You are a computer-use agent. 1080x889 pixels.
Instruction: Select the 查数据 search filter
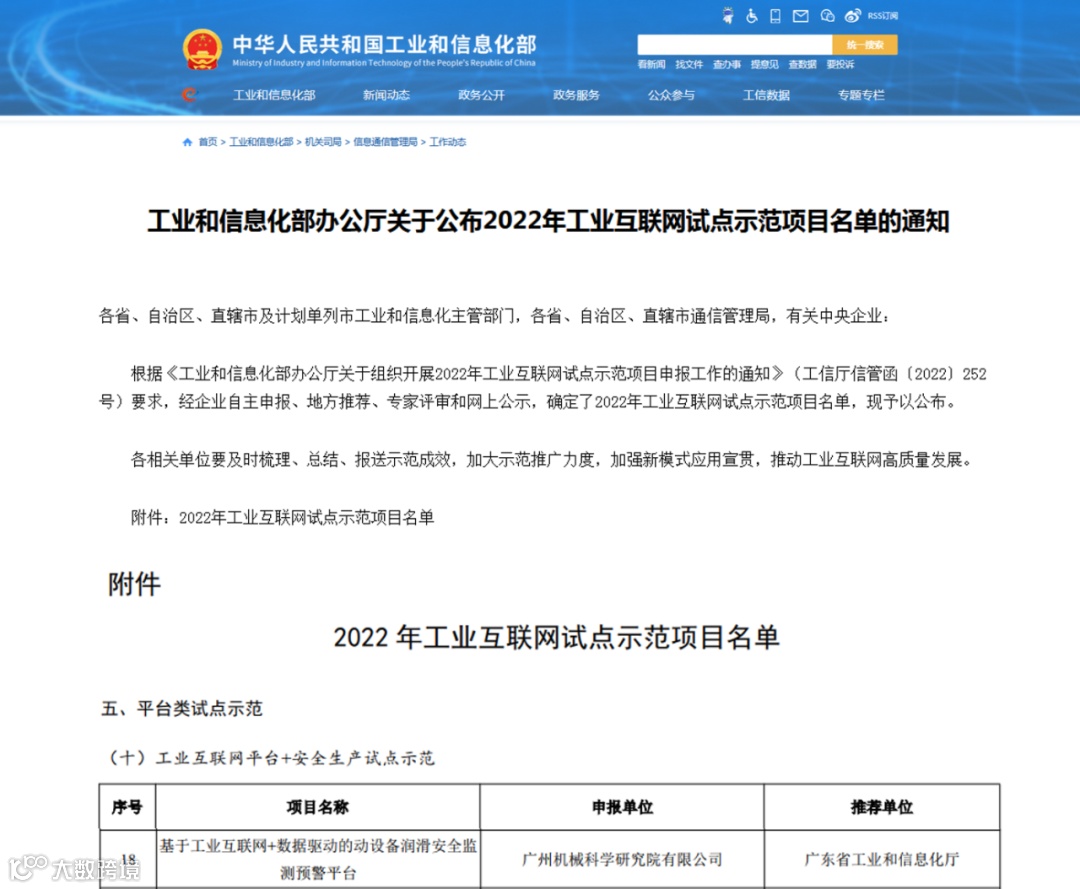click(802, 64)
